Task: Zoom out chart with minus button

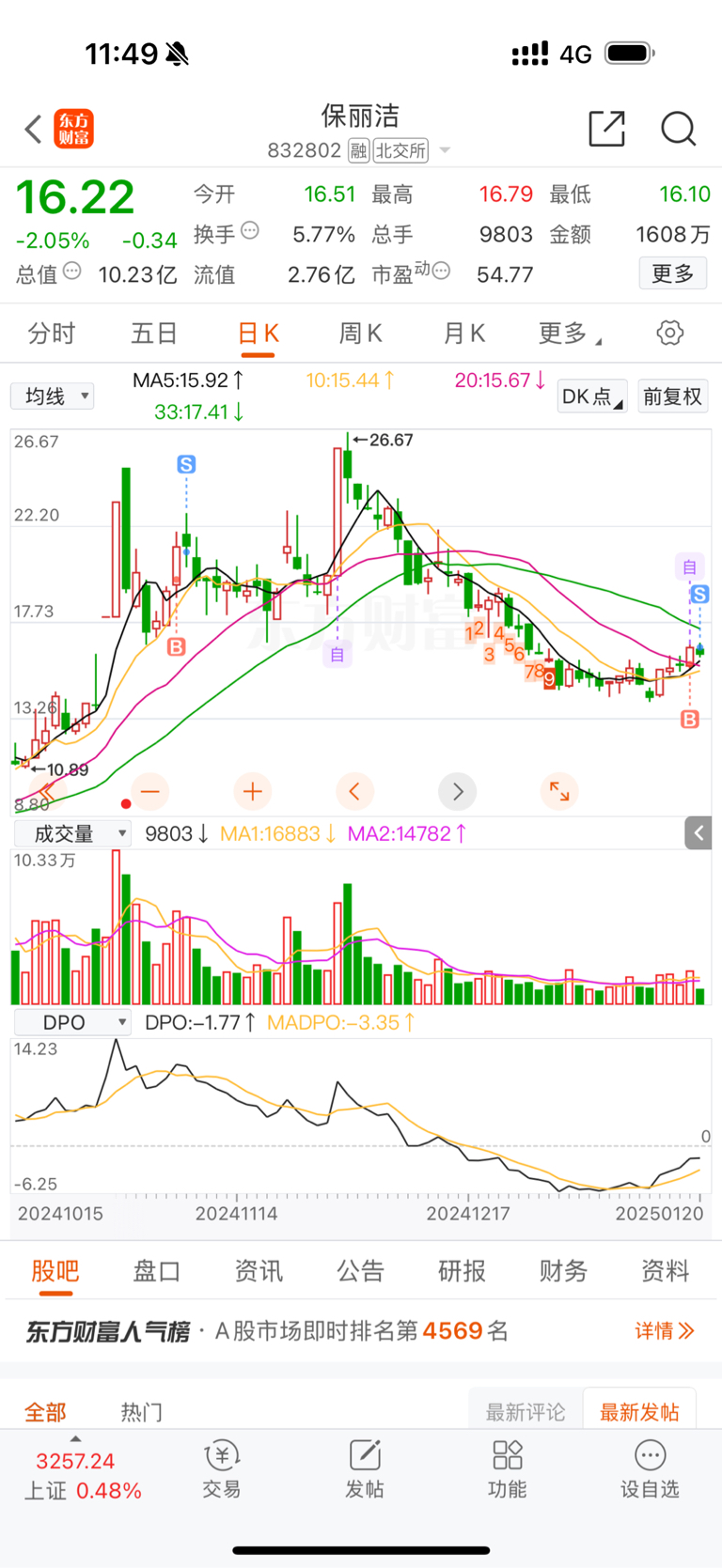Action: tap(149, 792)
